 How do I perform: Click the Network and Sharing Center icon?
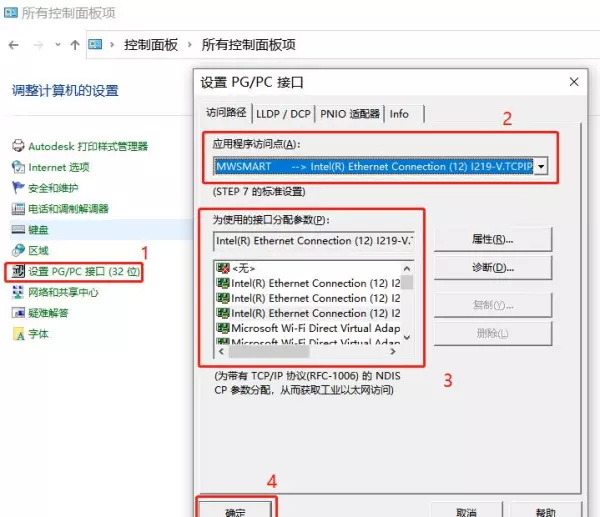click(18, 292)
